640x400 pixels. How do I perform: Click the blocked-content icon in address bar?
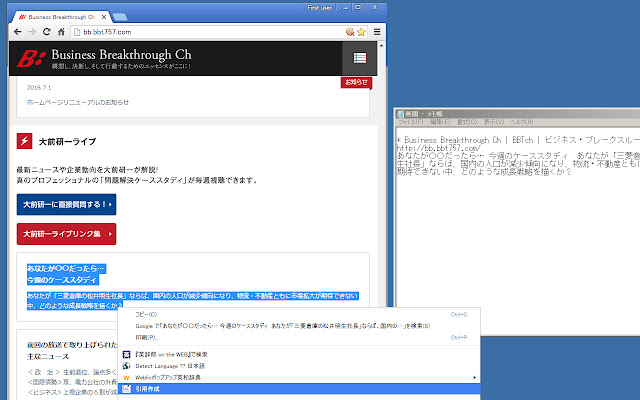click(350, 32)
